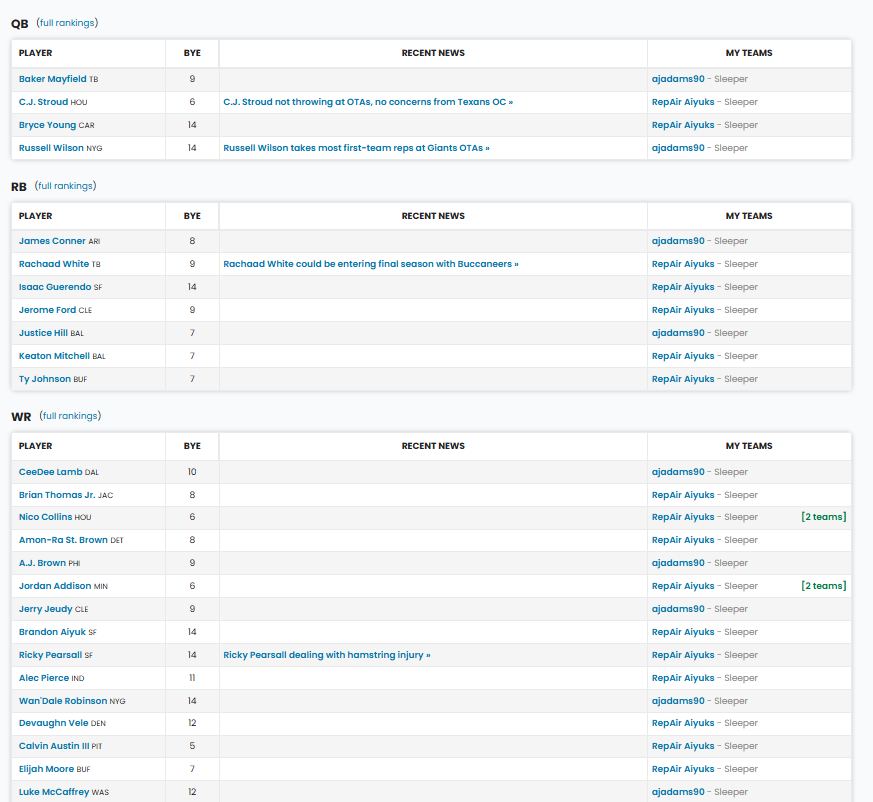Open WR full rankings link

point(70,415)
